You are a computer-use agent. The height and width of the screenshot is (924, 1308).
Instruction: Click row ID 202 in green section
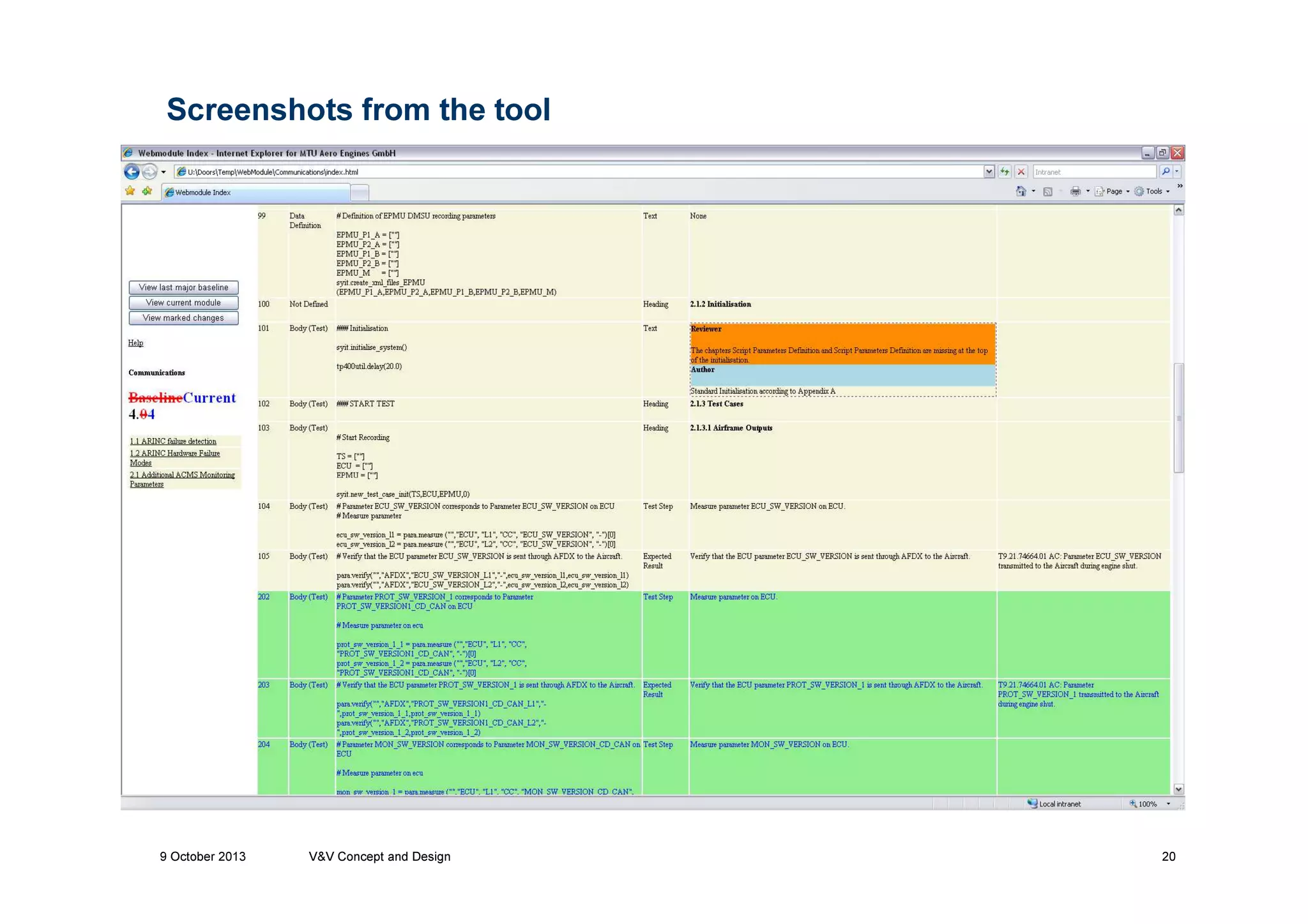[x=264, y=597]
